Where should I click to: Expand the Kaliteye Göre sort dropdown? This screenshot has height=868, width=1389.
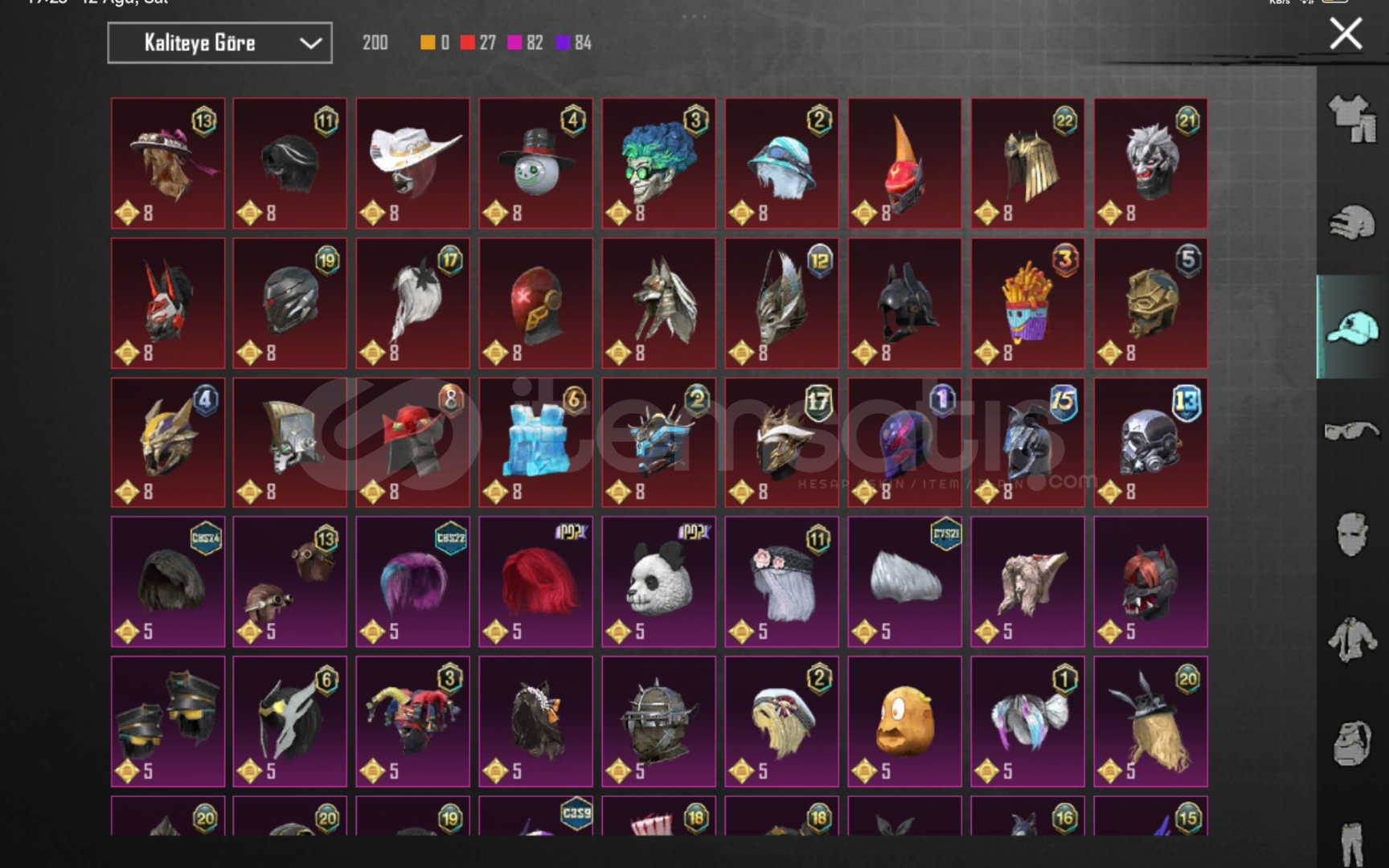point(219,43)
